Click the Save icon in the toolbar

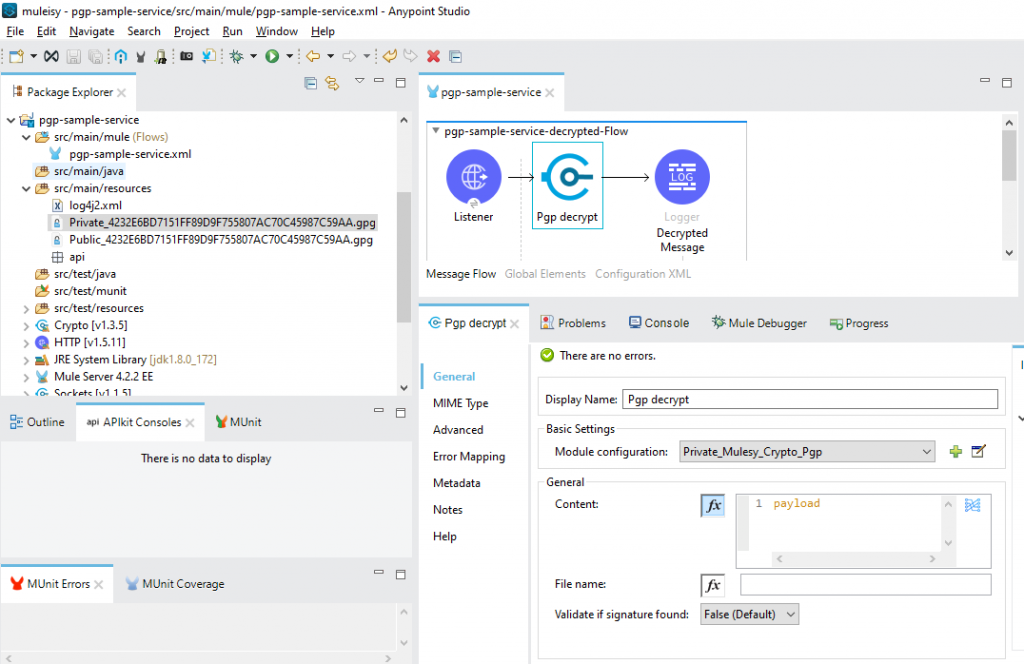pyautogui.click(x=73, y=57)
